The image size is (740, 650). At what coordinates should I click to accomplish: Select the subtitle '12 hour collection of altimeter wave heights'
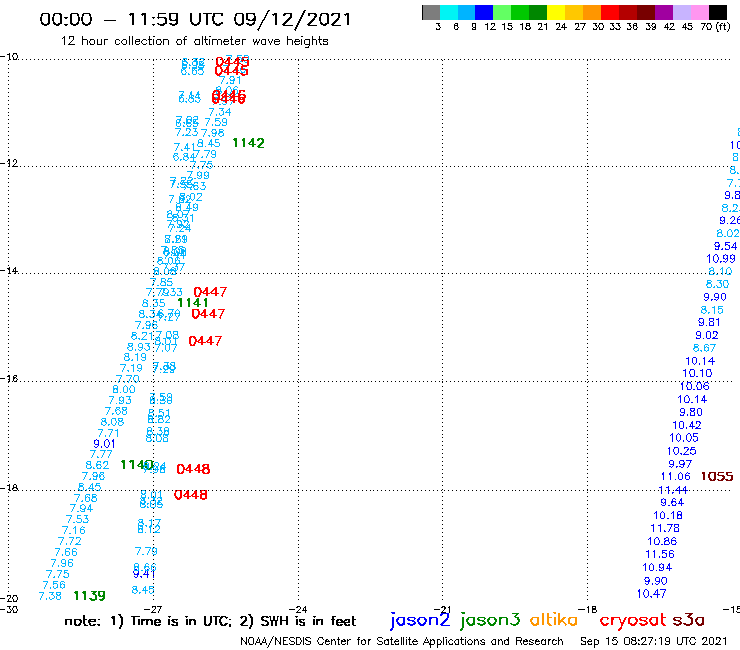(194, 41)
